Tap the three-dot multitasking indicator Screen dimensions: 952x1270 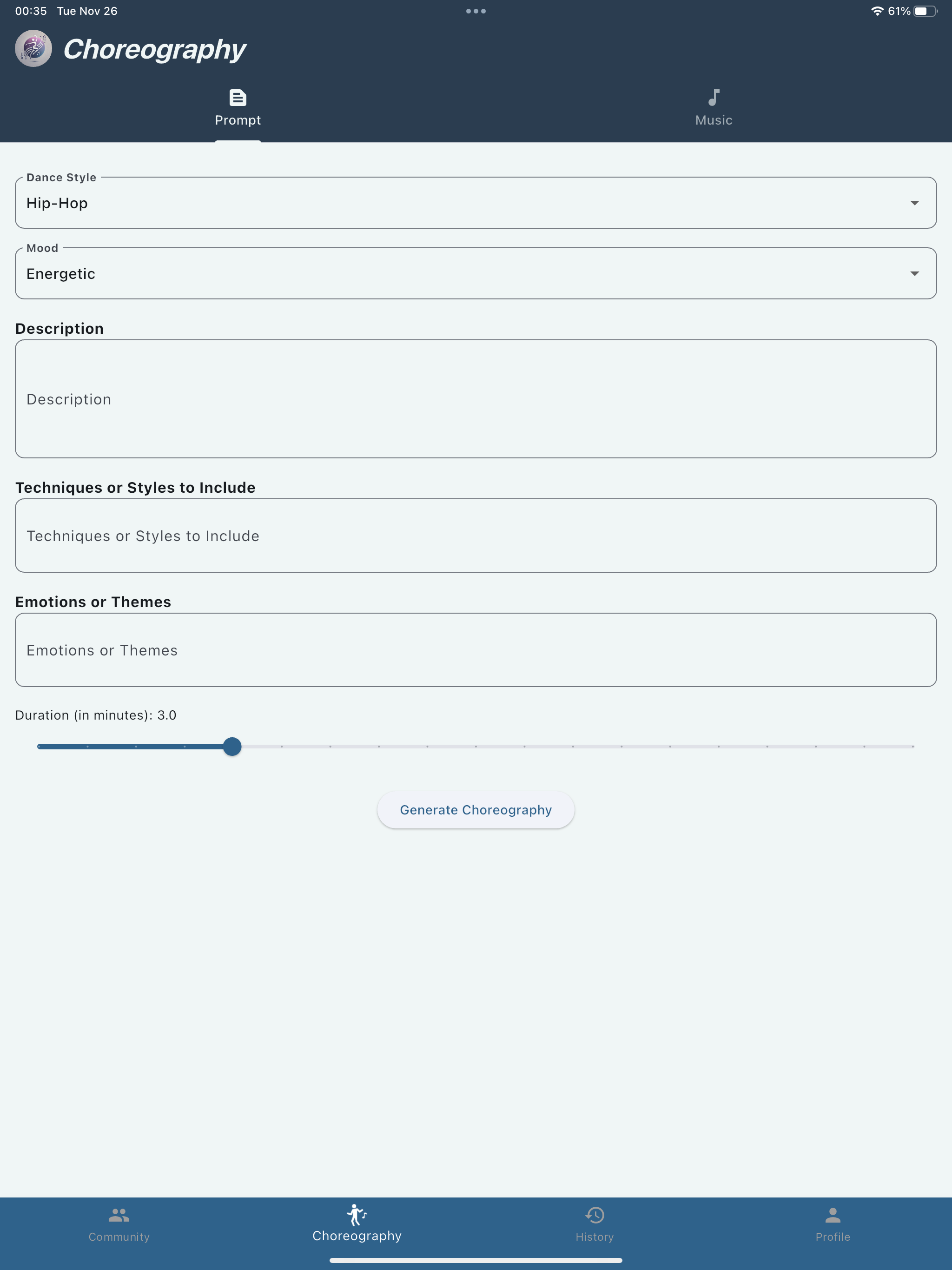tap(476, 11)
